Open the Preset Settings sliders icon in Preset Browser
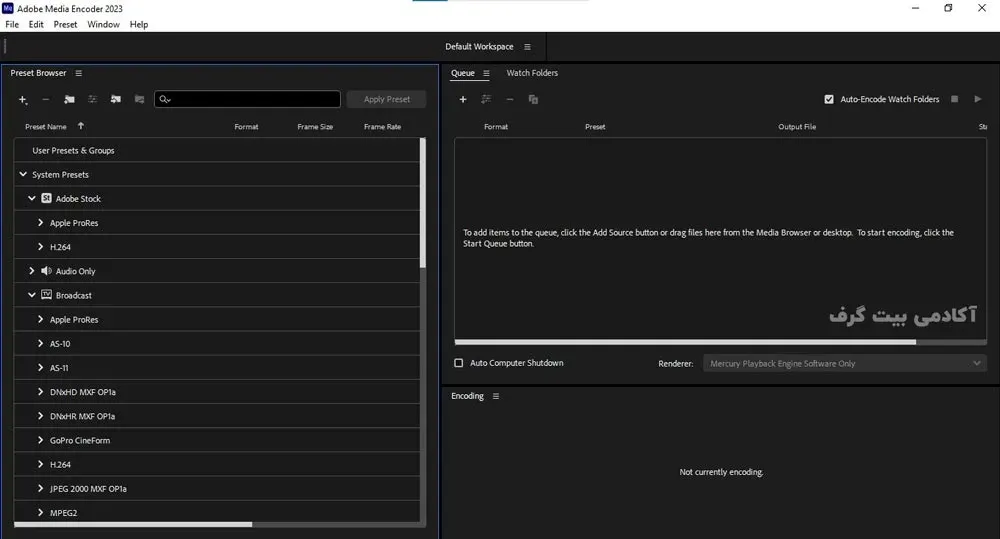The image size is (1000, 539). (x=92, y=100)
